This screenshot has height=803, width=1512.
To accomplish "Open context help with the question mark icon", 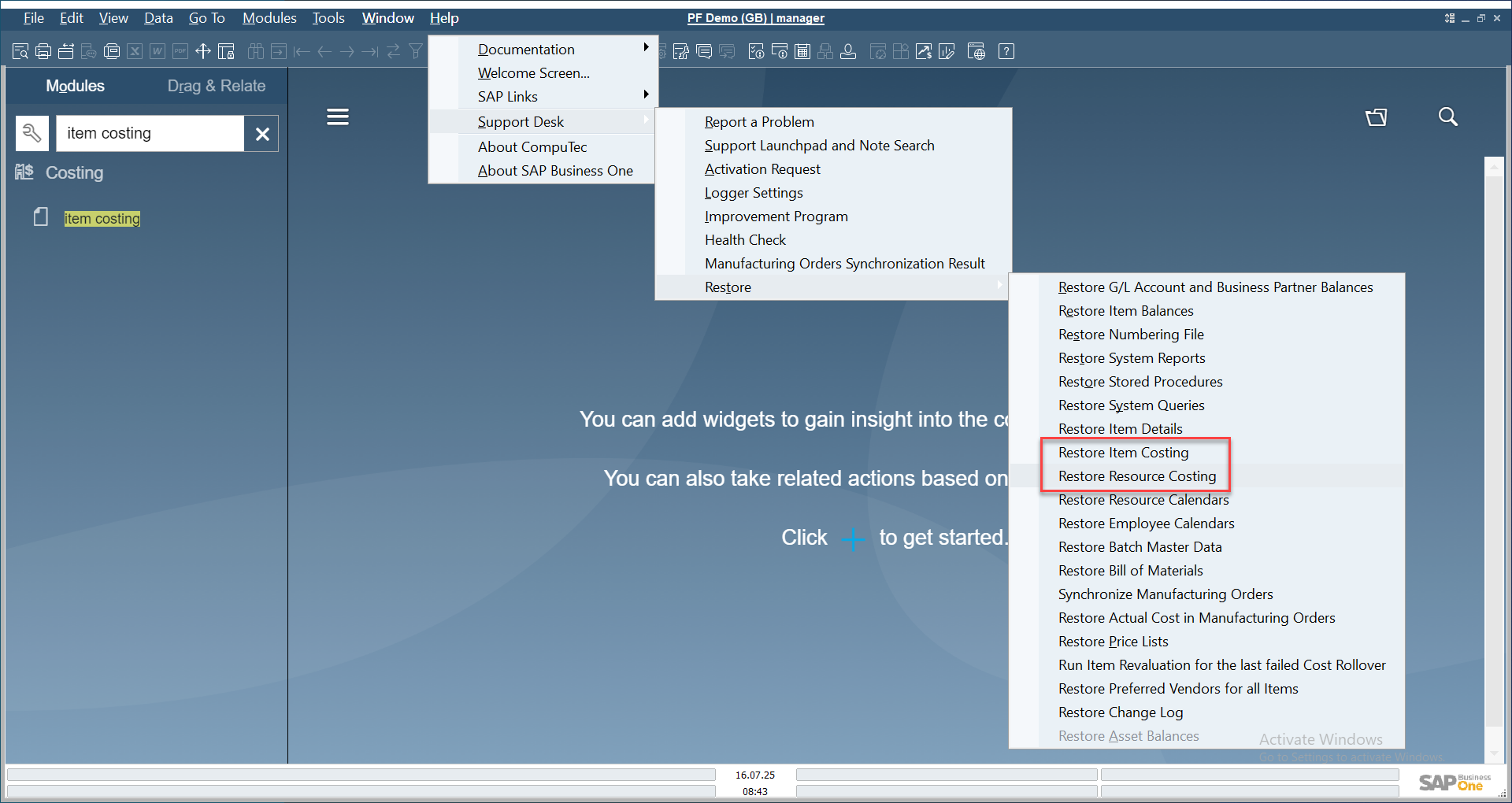I will tap(1006, 51).
